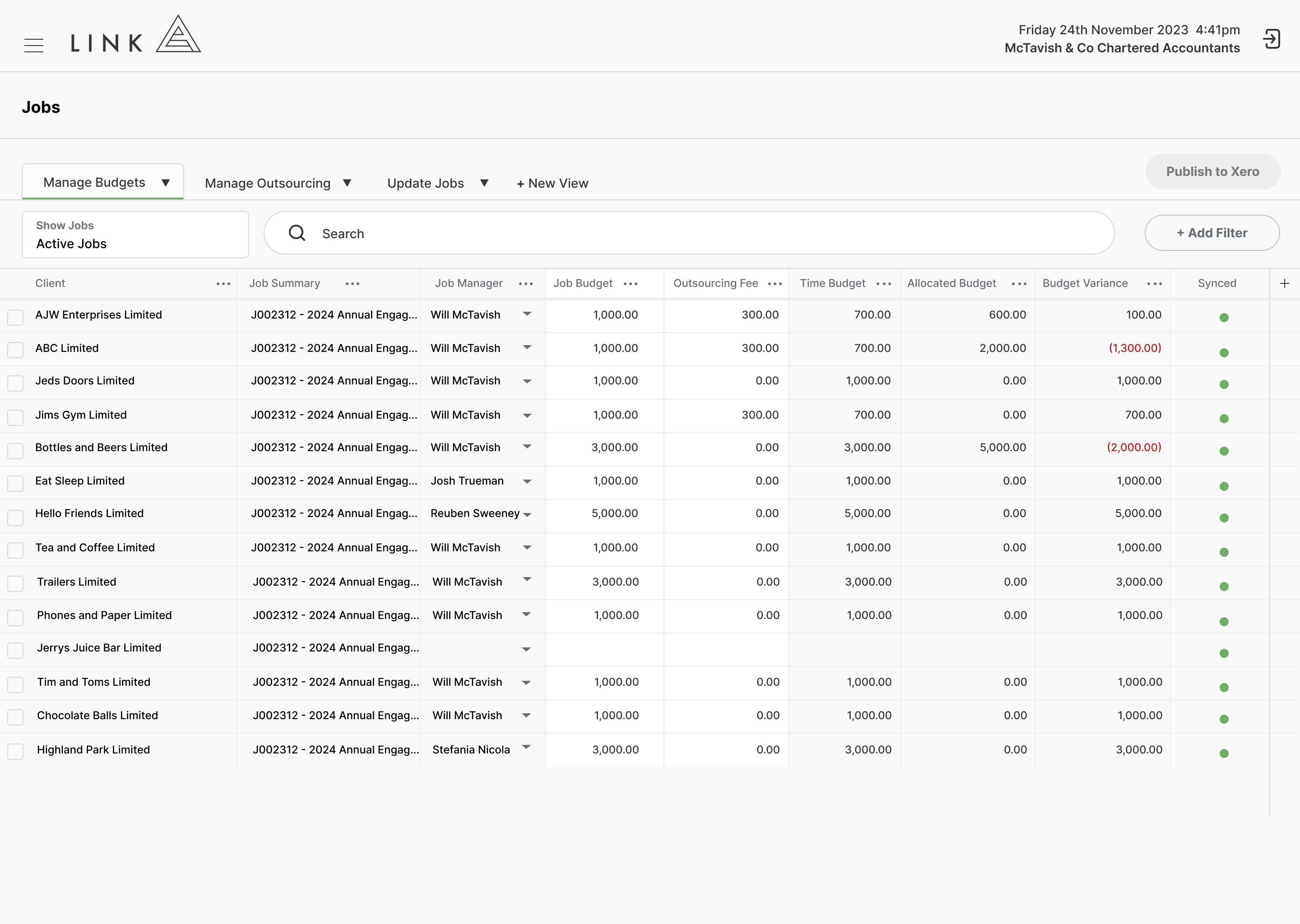The width and height of the screenshot is (1300, 924).
Task: Select Jims Gym Limited checkbox
Action: (15, 418)
